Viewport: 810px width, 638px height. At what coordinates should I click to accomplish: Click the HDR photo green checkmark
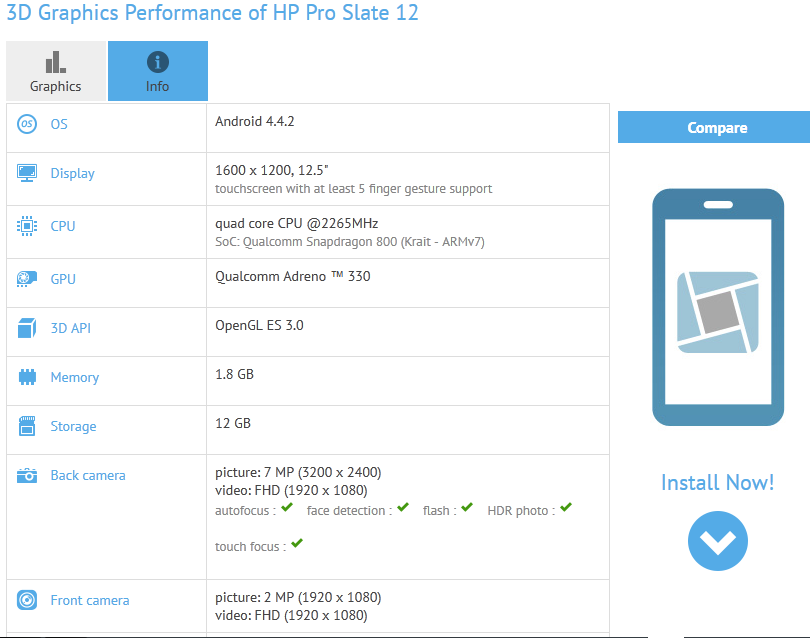tap(566, 507)
